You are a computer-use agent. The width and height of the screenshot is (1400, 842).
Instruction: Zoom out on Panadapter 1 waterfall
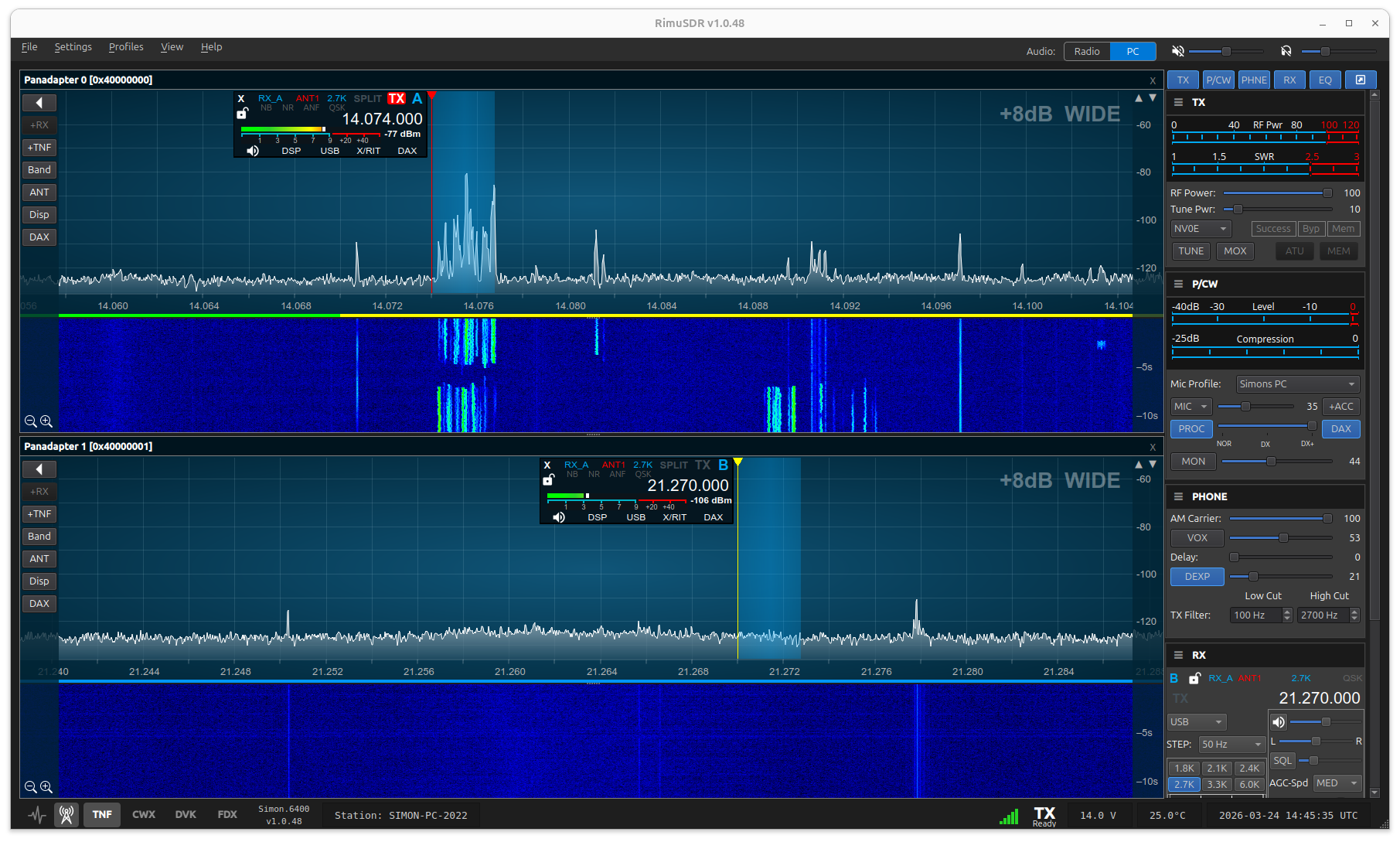(31, 787)
